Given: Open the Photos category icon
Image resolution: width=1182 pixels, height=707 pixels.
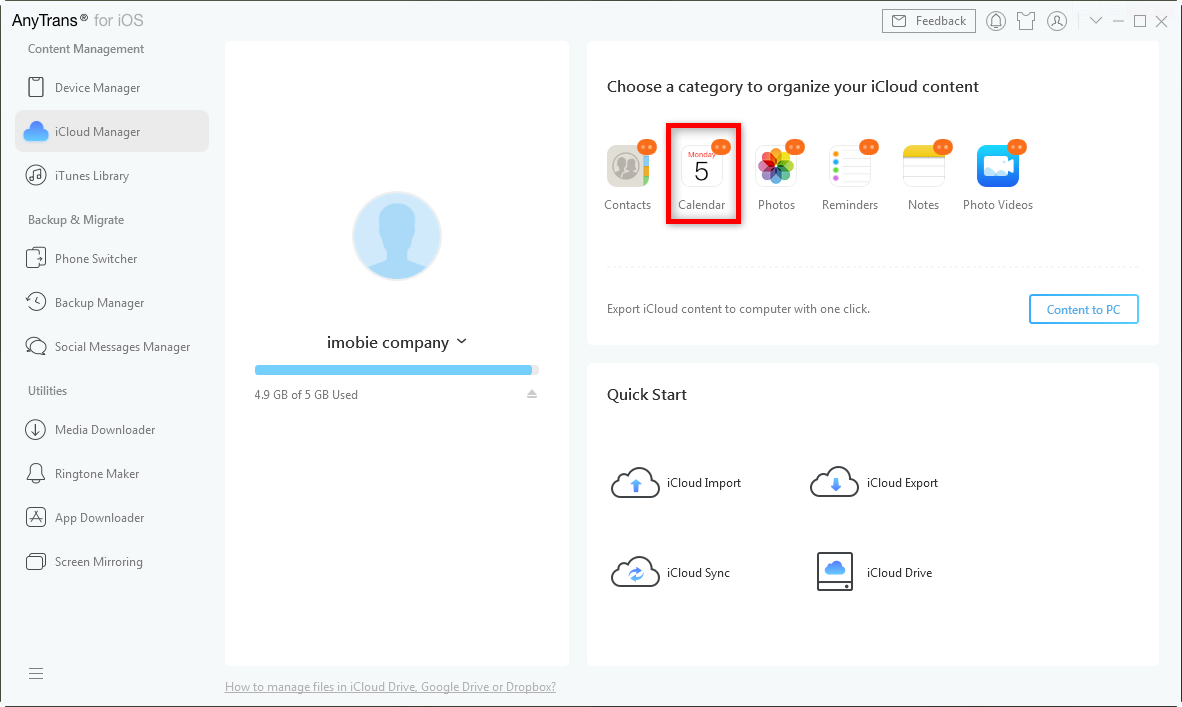Looking at the screenshot, I should click(776, 166).
